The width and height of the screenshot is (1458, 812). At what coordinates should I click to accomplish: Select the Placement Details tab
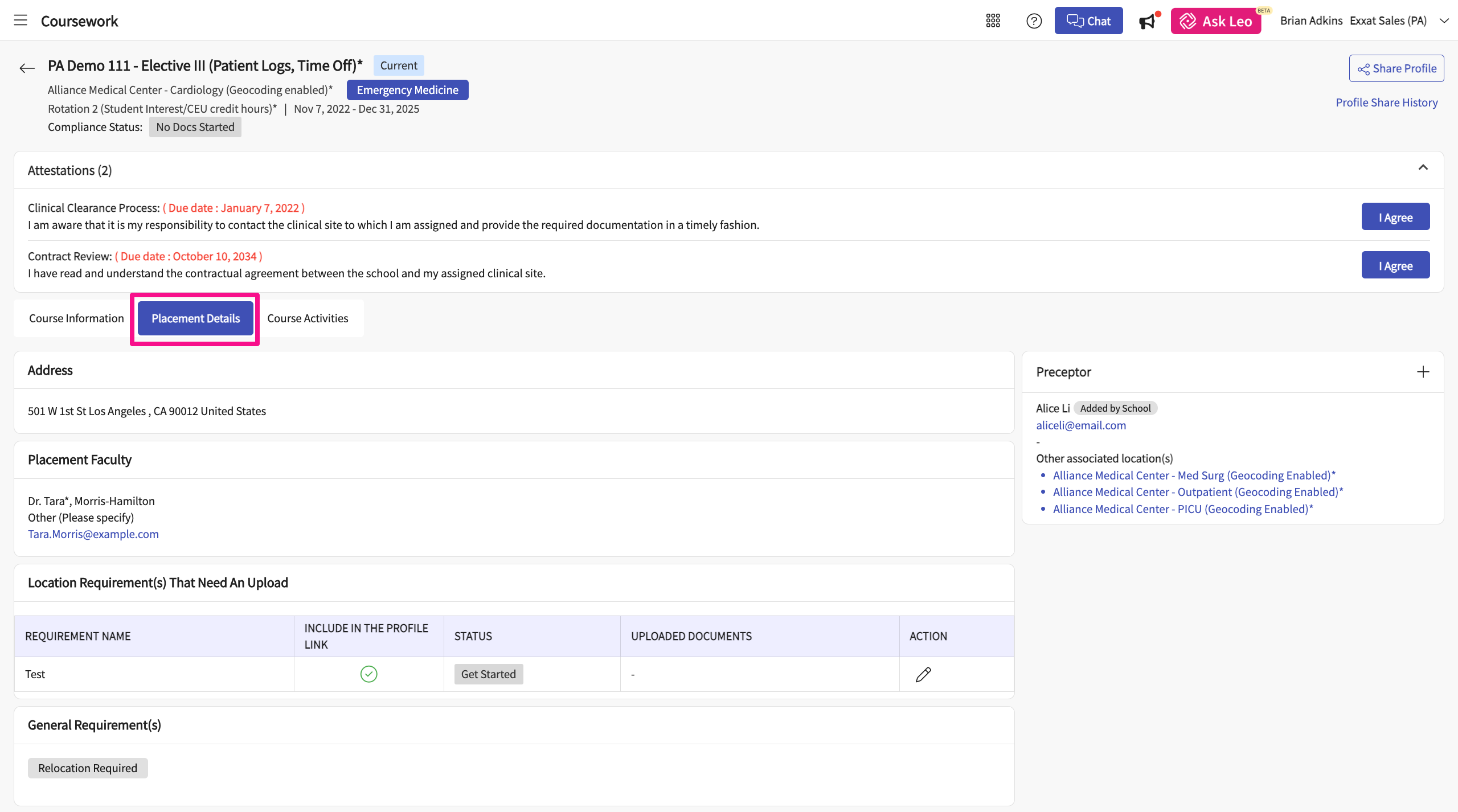point(195,318)
